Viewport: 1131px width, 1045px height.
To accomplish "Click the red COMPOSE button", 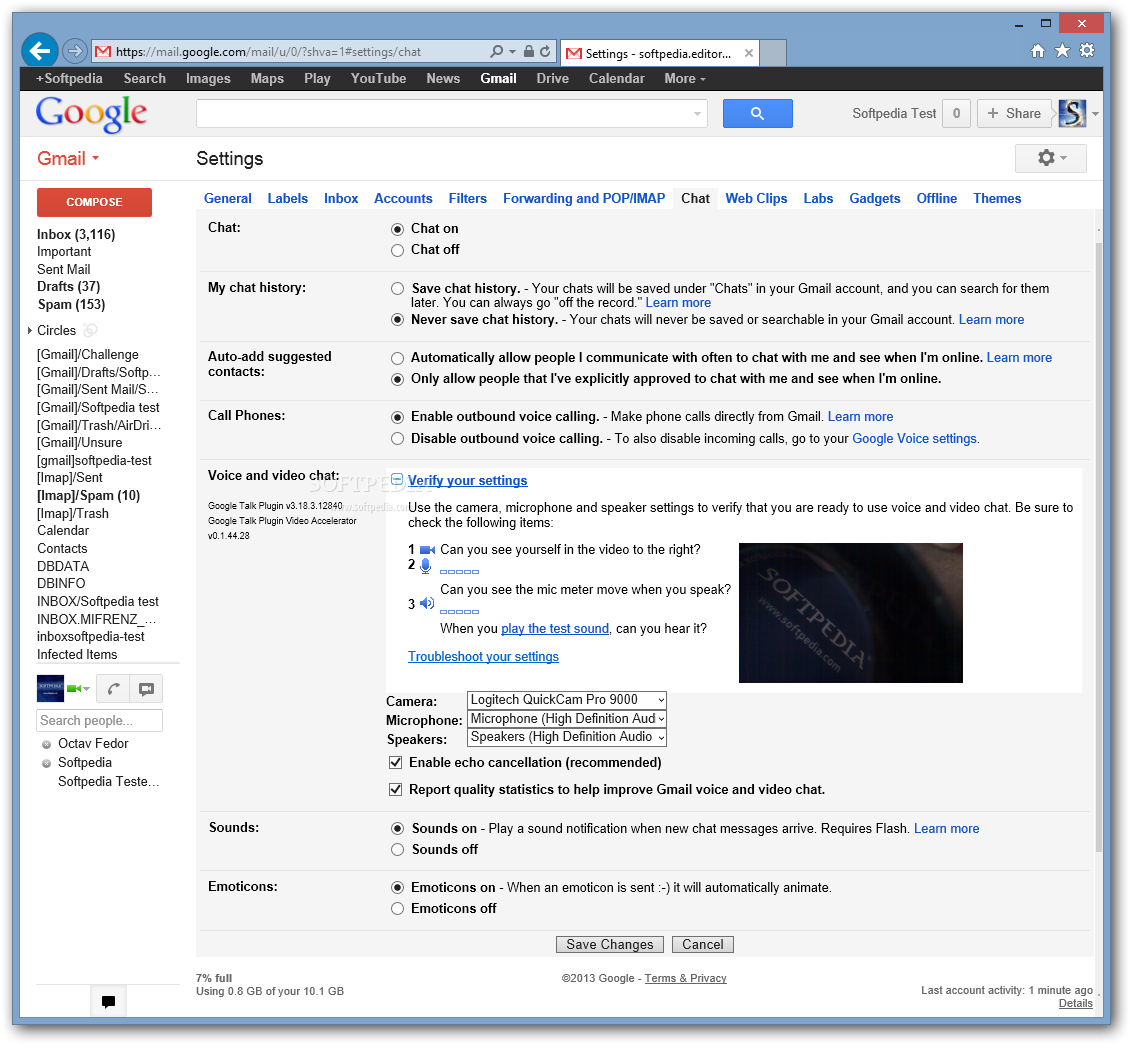I will [x=94, y=202].
